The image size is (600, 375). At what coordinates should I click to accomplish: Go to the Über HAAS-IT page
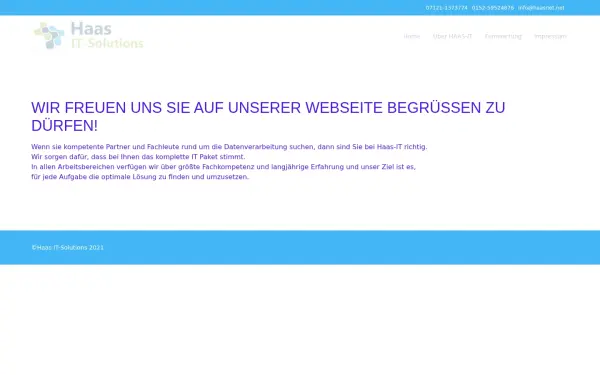point(452,36)
